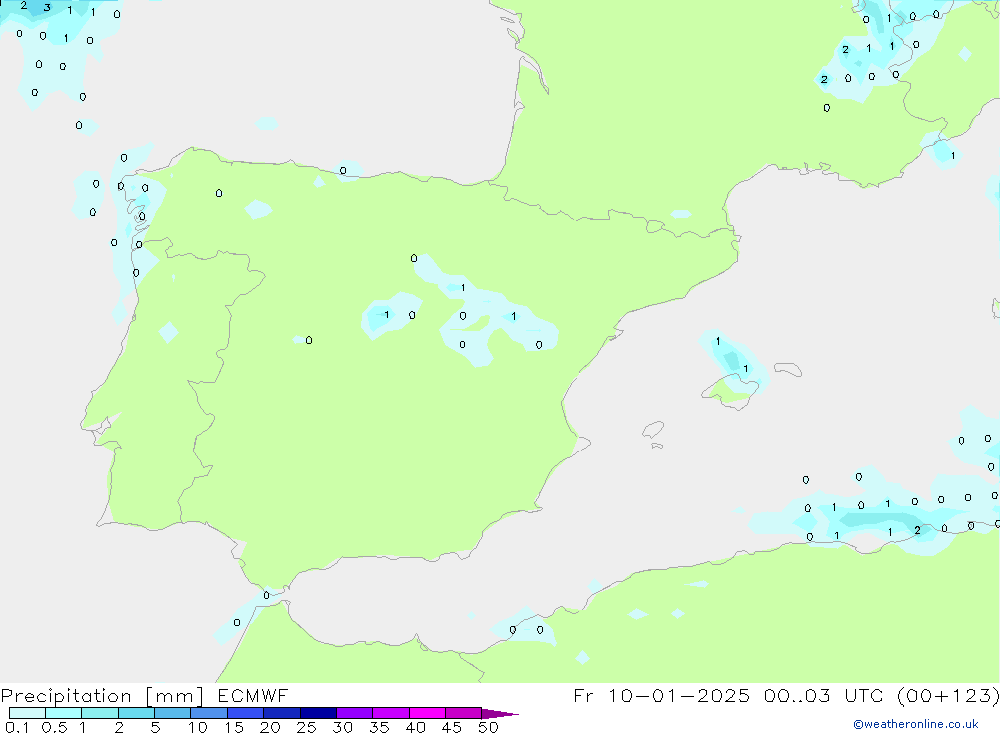Click the '[mm]' unit label
Screen dimensions: 1000x733
(x=174, y=696)
